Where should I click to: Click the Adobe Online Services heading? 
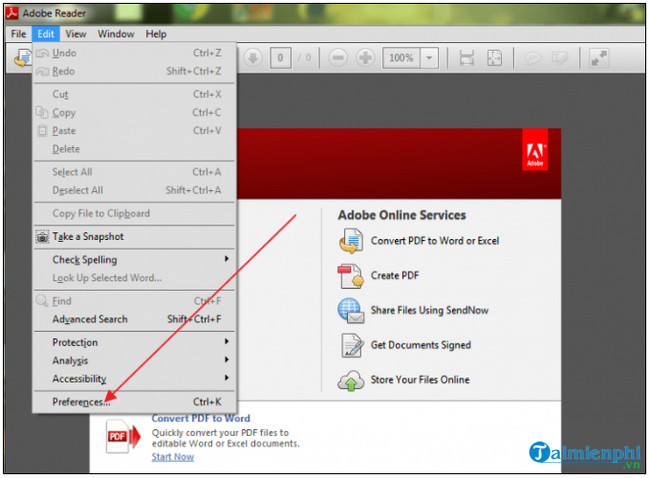[x=402, y=215]
